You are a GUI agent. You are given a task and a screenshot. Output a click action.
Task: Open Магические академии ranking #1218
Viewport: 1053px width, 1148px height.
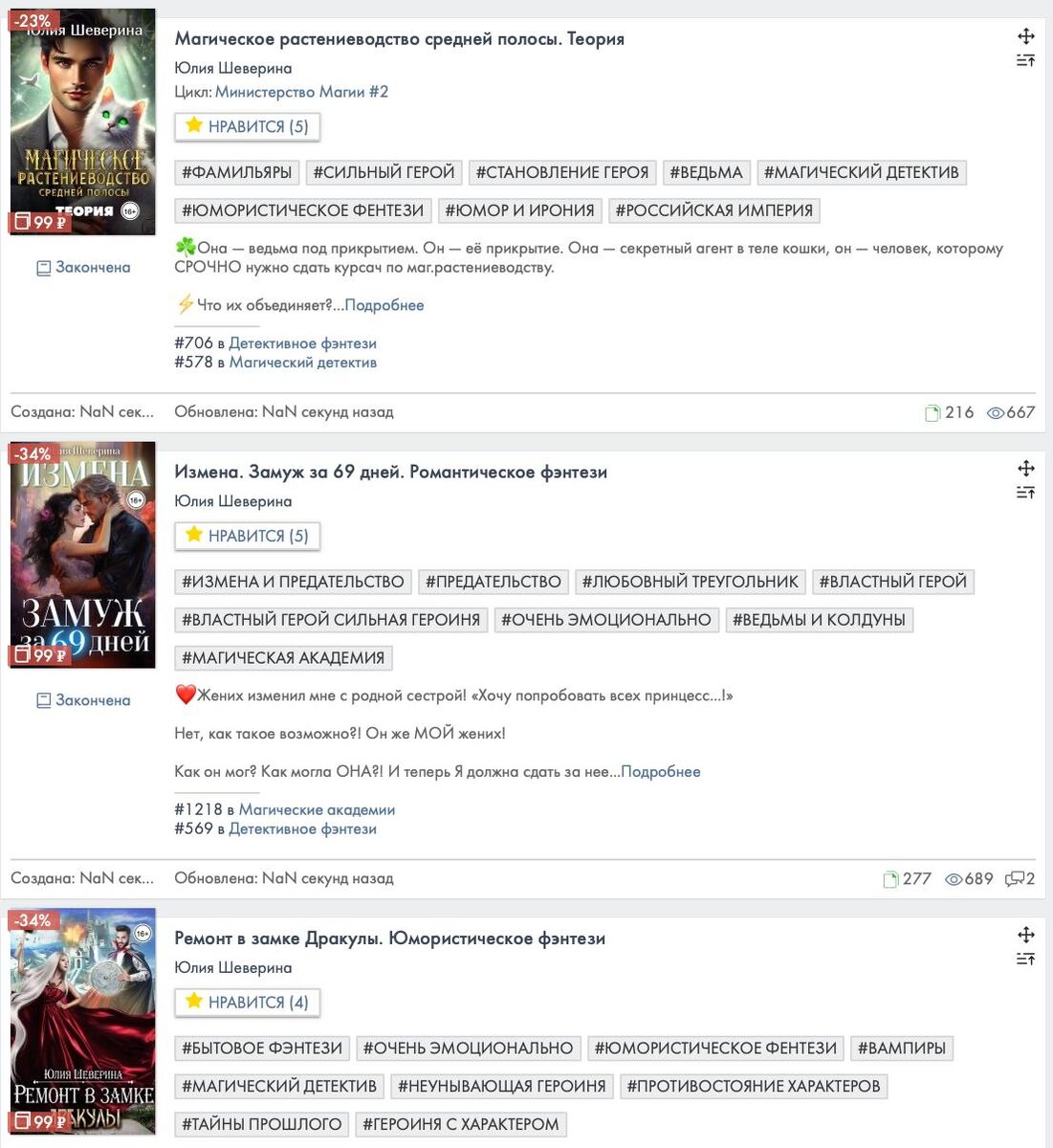coord(317,809)
